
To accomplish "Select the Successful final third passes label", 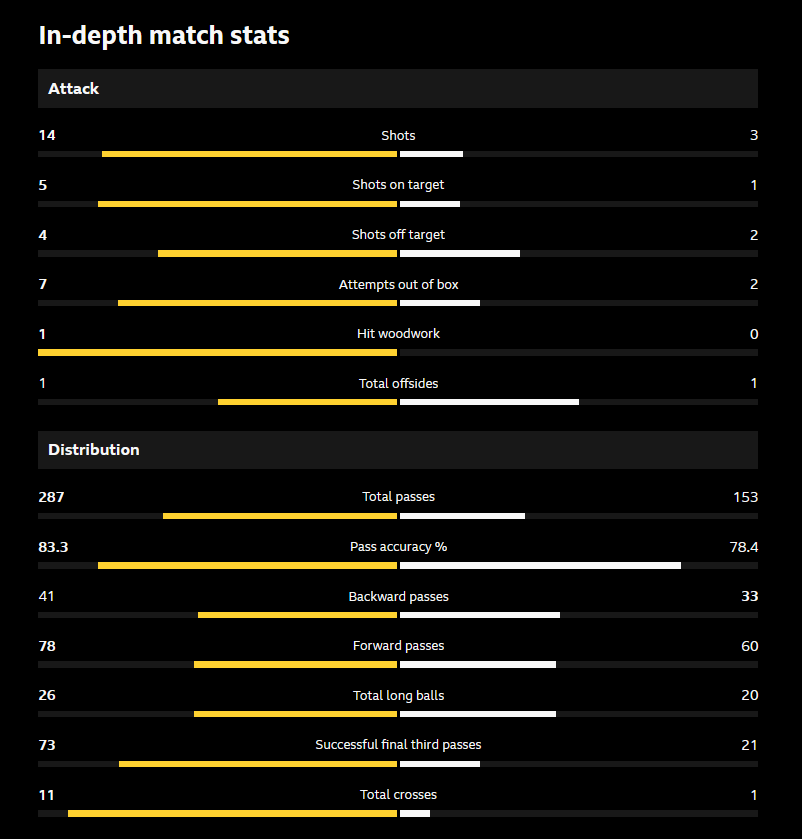I will 398,745.
